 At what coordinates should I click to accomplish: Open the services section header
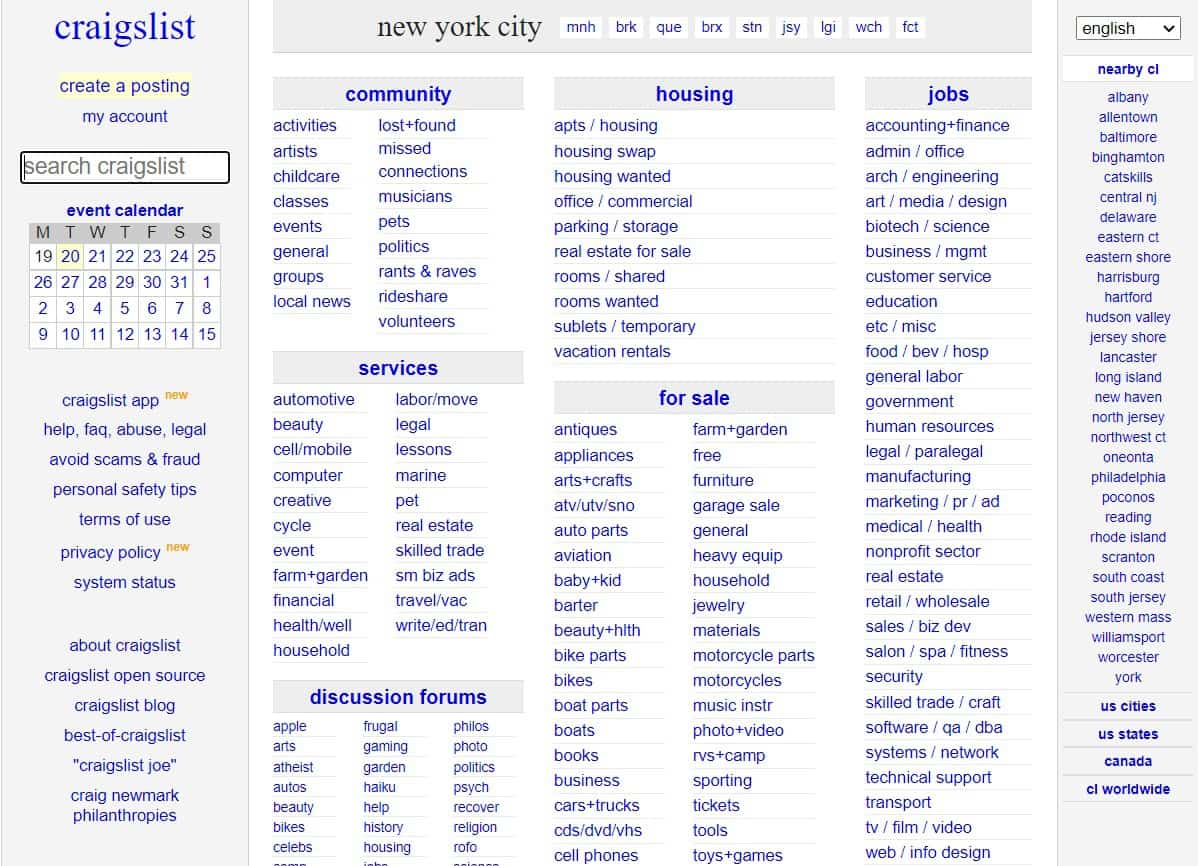(398, 368)
